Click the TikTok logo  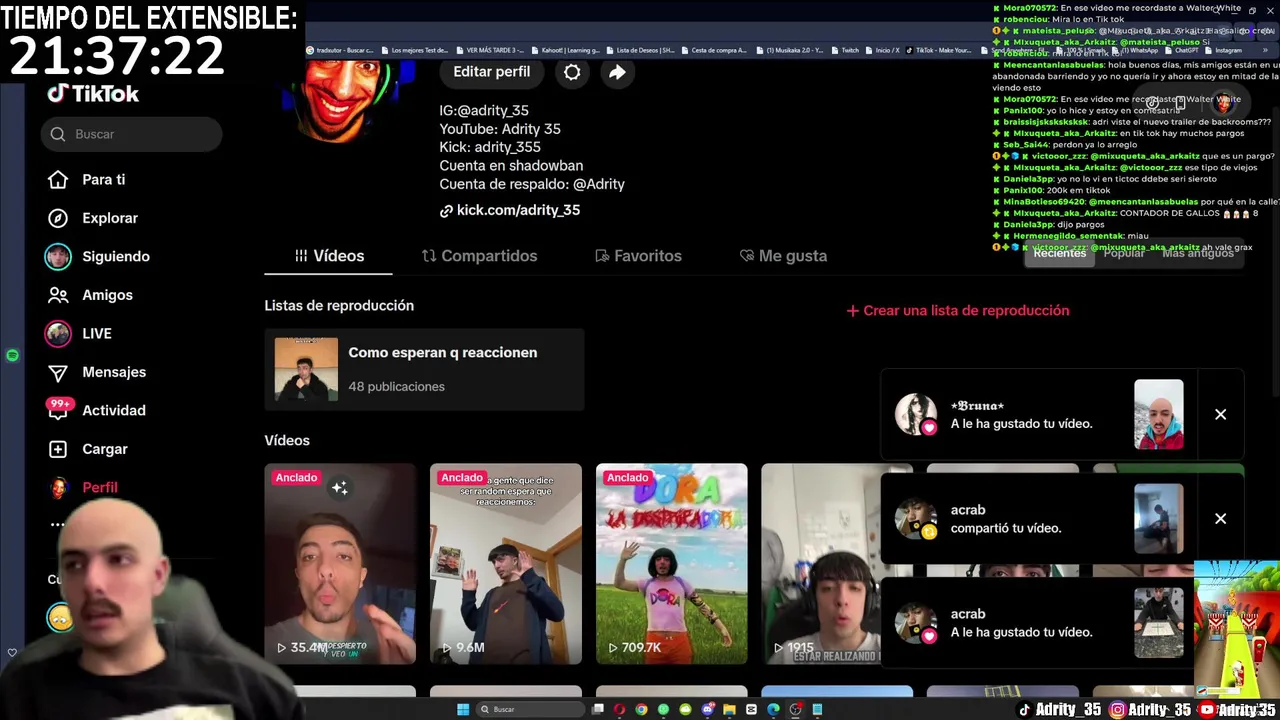[x=93, y=94]
